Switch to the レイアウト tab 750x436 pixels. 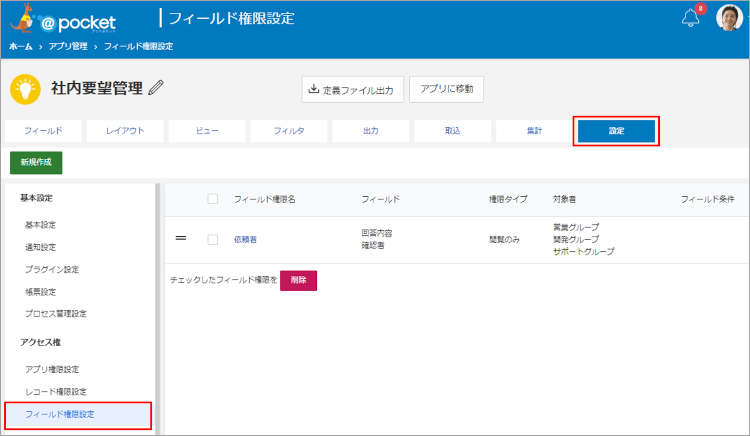click(125, 131)
